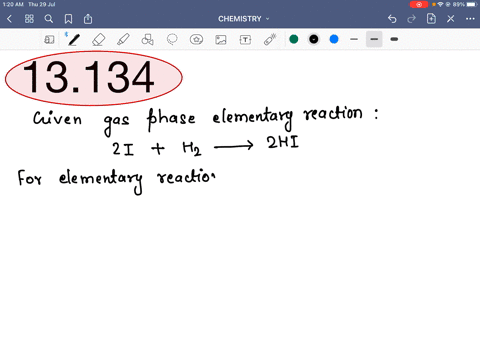Select the Image insert tool
Screen dimensions: 480x360
pyautogui.click(x=221, y=40)
